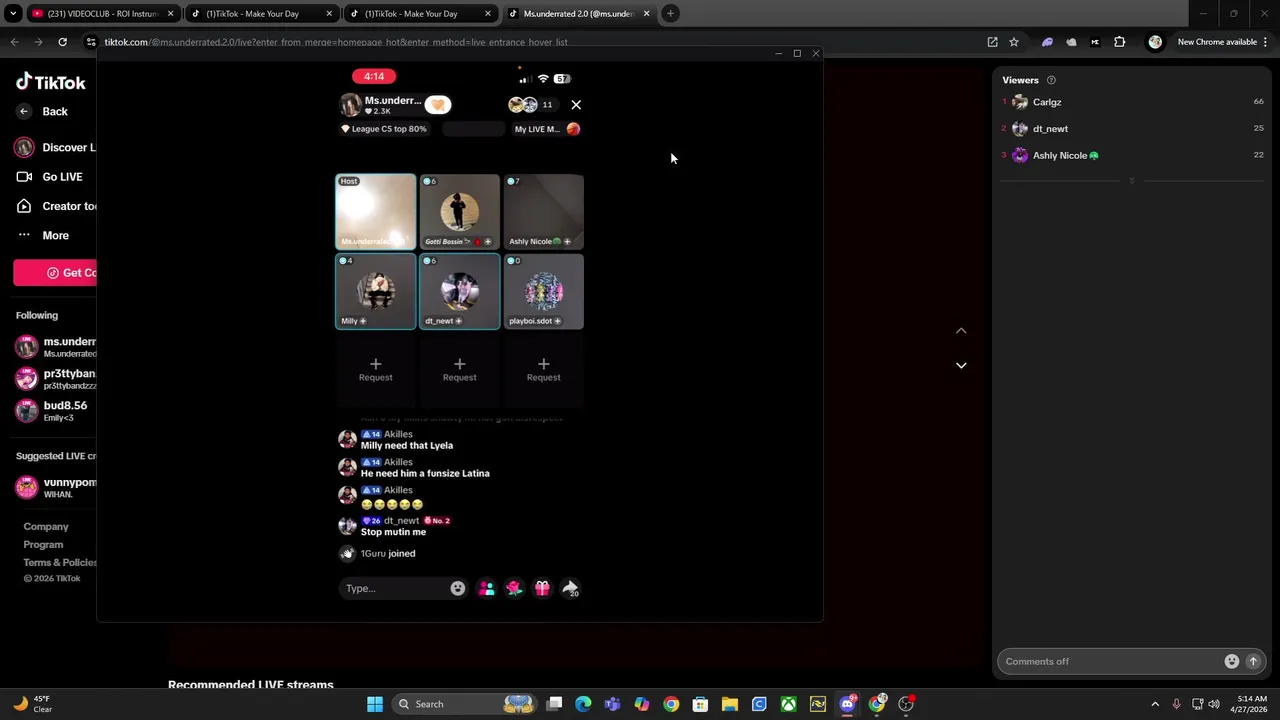Open Microsoft Edge from taskbar
The height and width of the screenshot is (720, 1280).
[x=584, y=704]
